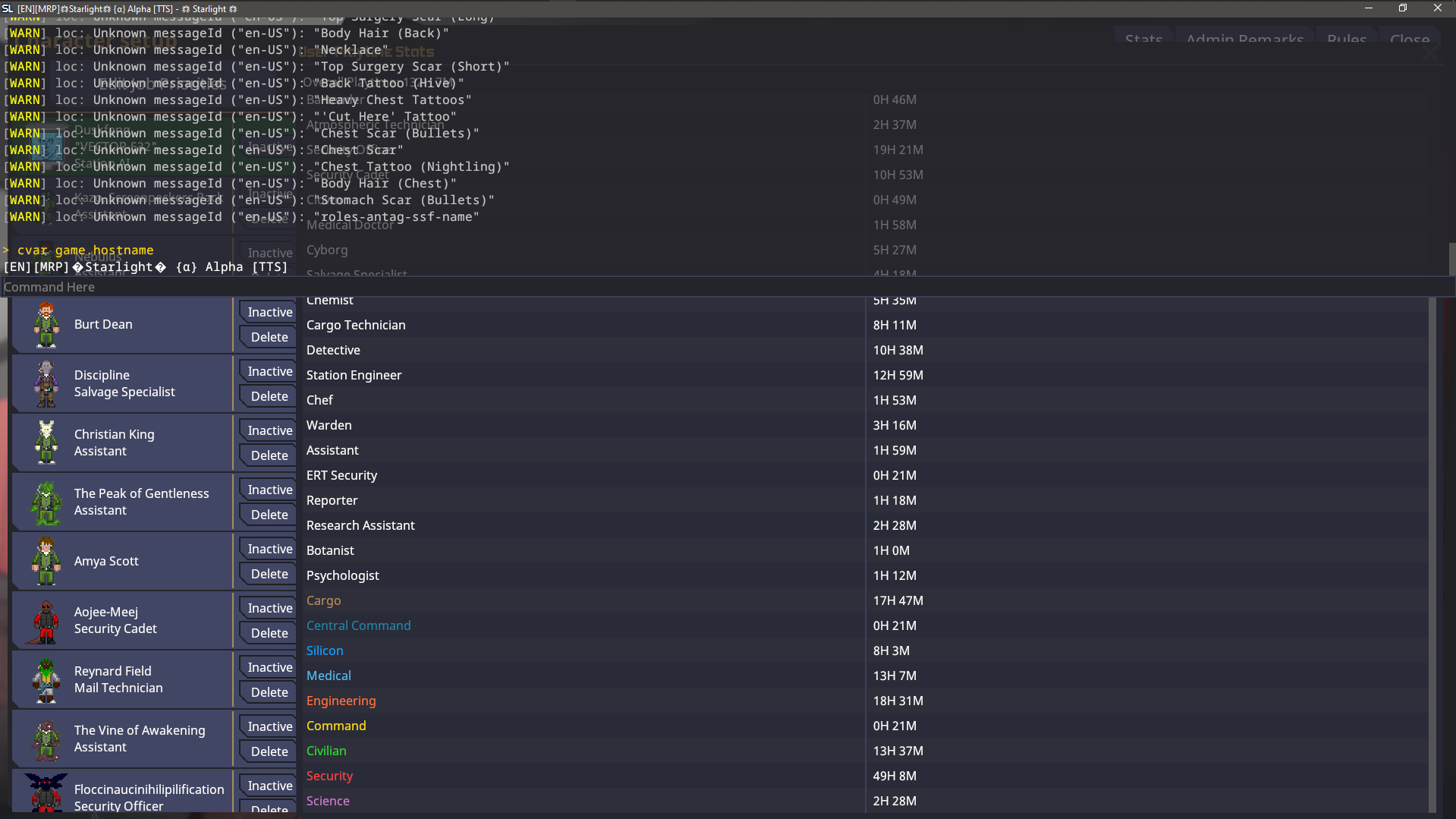Click the playtime list vertical scrollbar
Image resolution: width=1456 pixels, height=819 pixels.
[1432, 531]
